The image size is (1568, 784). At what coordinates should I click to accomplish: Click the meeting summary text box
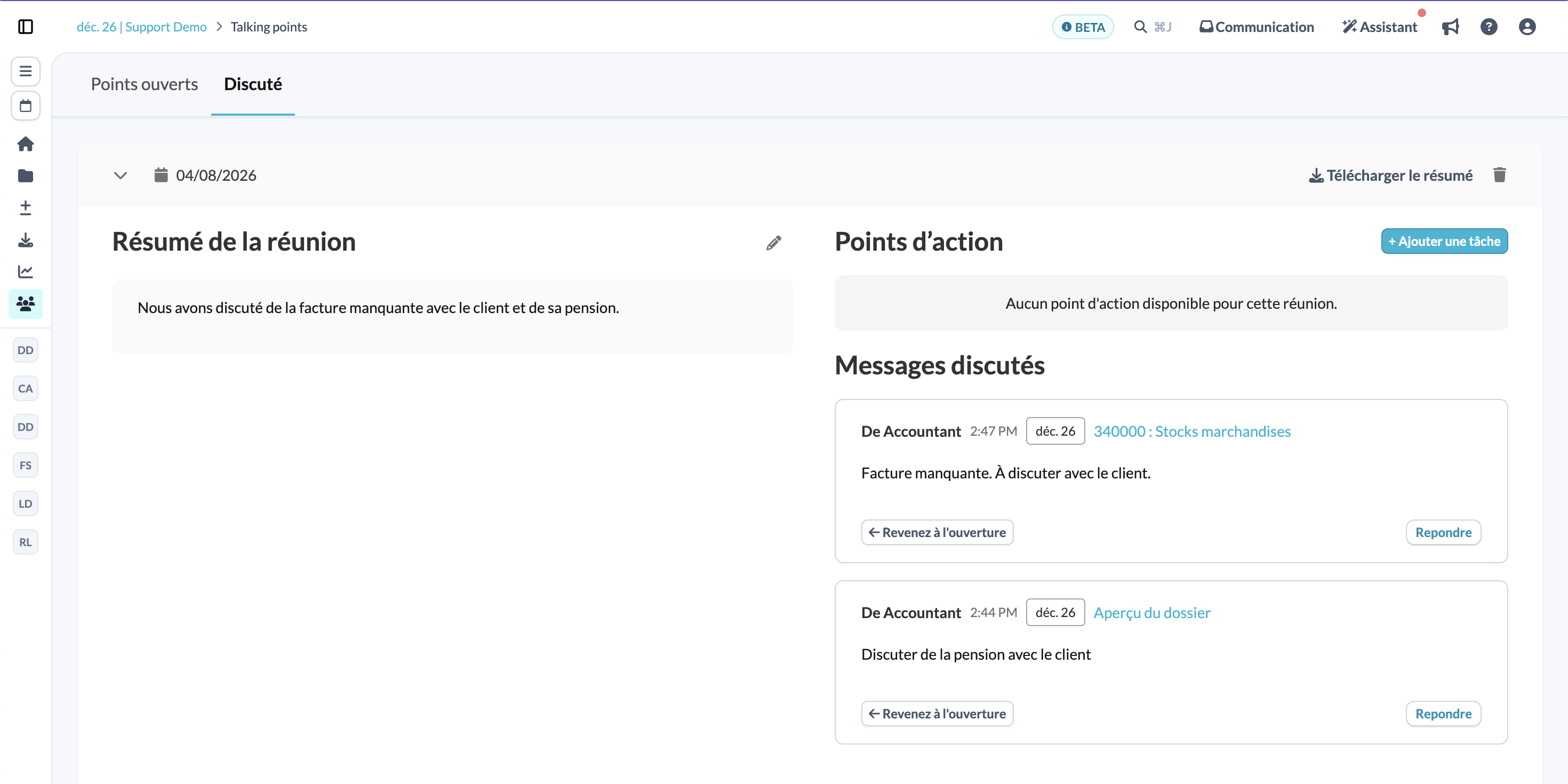452,316
